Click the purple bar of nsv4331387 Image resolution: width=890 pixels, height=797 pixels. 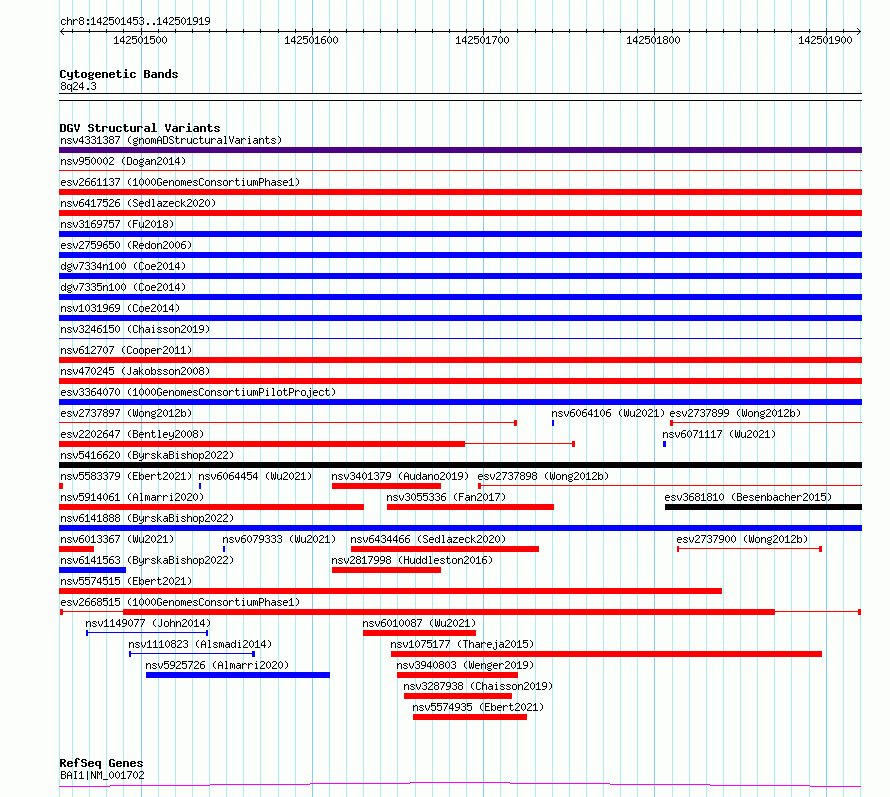460,150
